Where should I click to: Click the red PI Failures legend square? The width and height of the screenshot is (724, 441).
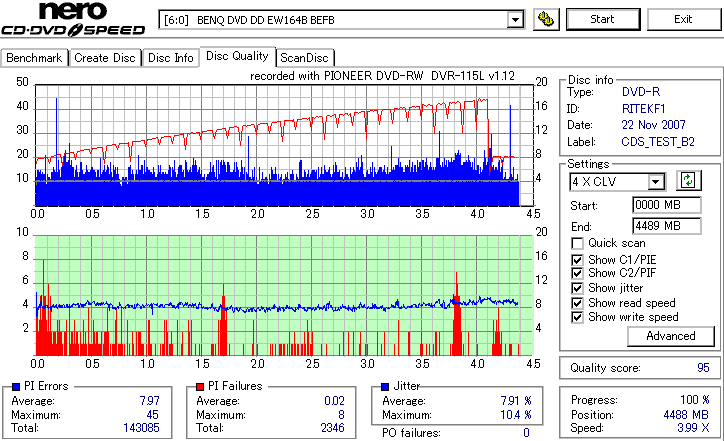click(200, 387)
